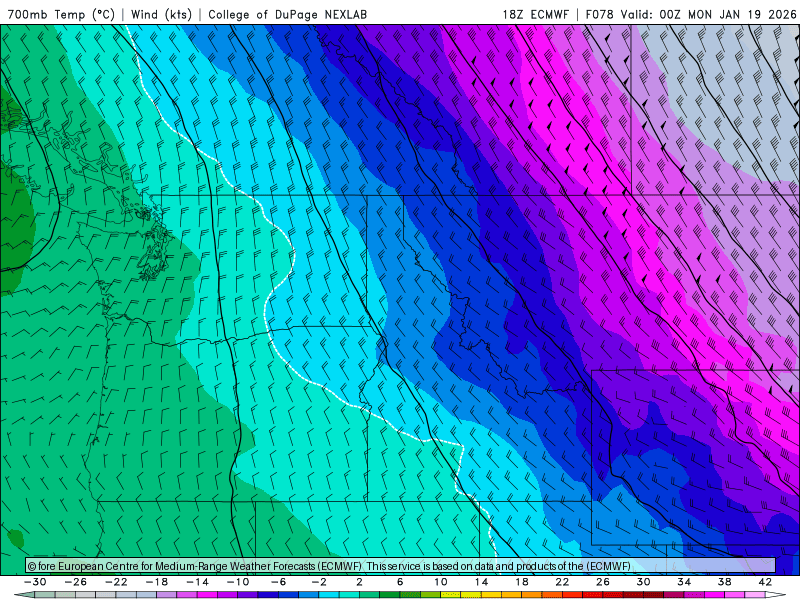Click 'Valid: 00Z MON JAN 19 2026' text
The image size is (800, 600).
point(708,15)
